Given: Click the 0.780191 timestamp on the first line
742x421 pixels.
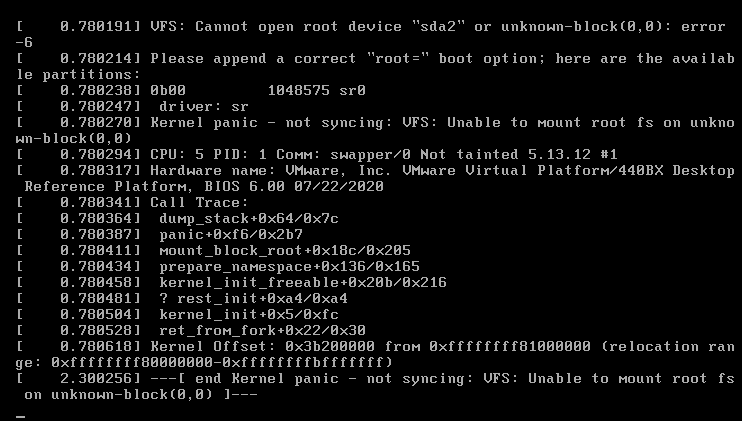Looking at the screenshot, I should 99,26.
